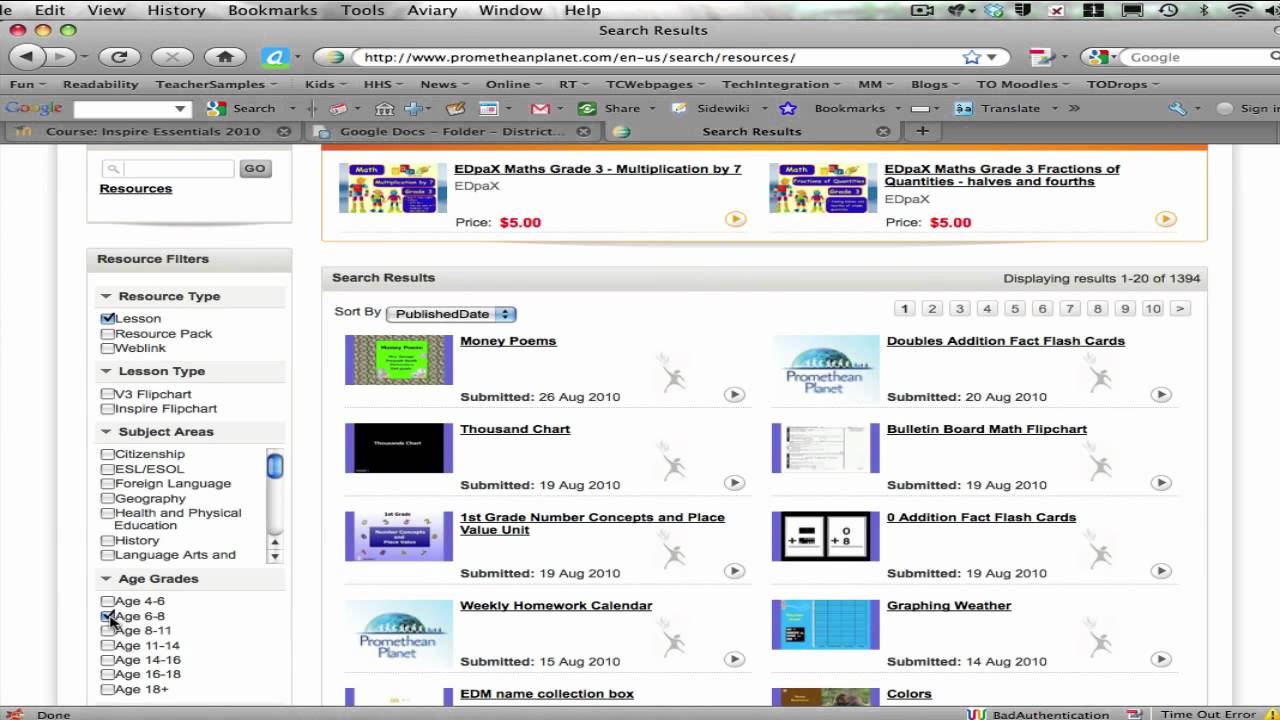
Task: Click the browser home button
Action: (225, 57)
